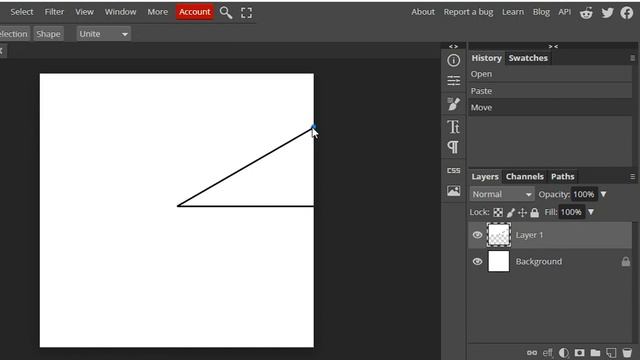This screenshot has height=360, width=640.
Task: Open the About link
Action: coord(423,12)
